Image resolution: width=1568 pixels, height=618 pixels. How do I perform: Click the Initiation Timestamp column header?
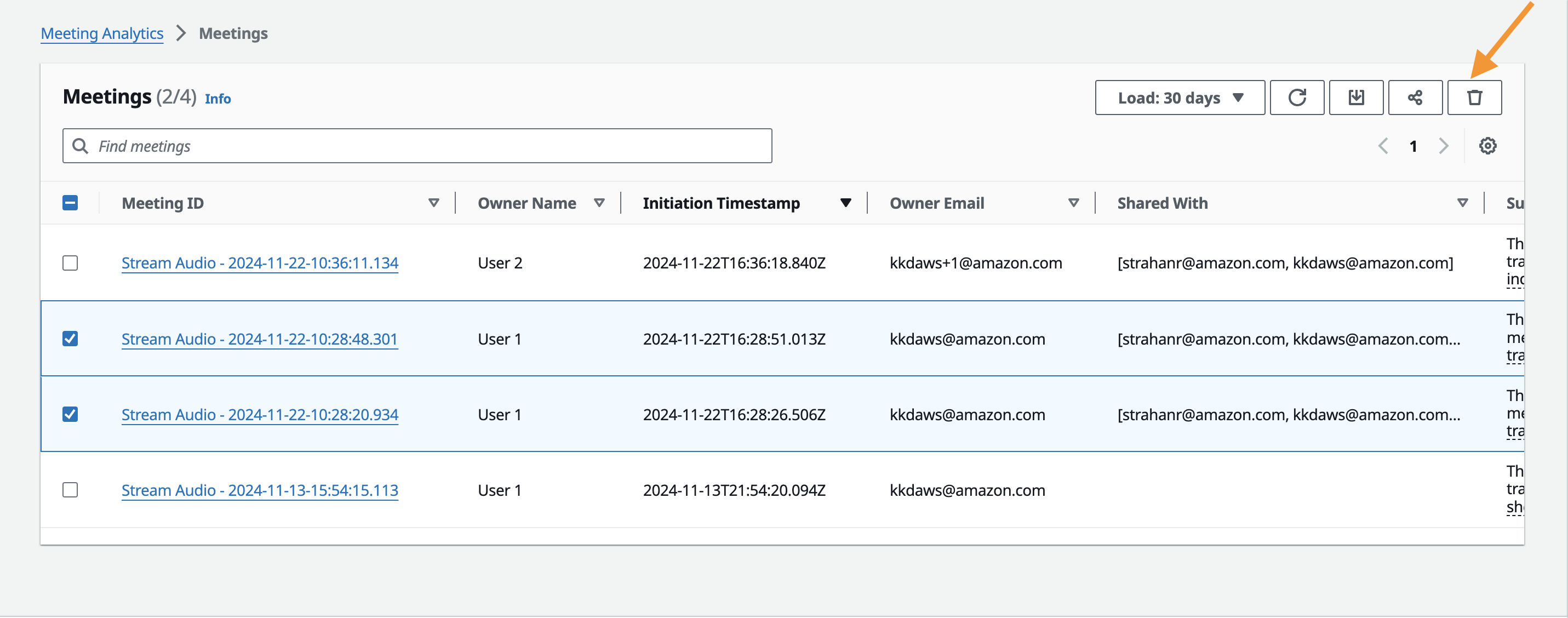coord(720,203)
